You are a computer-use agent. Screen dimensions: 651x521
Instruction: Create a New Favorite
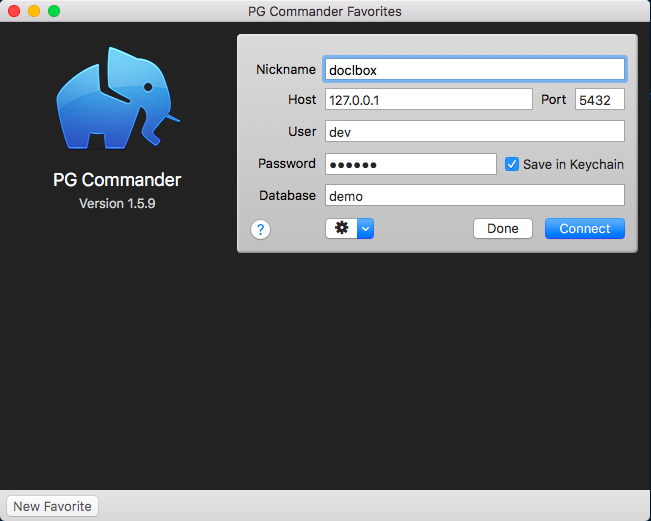pos(52,506)
